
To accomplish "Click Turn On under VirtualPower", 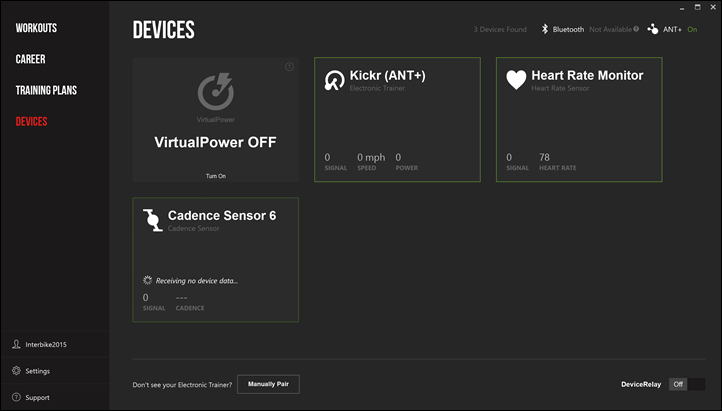I will [x=215, y=176].
